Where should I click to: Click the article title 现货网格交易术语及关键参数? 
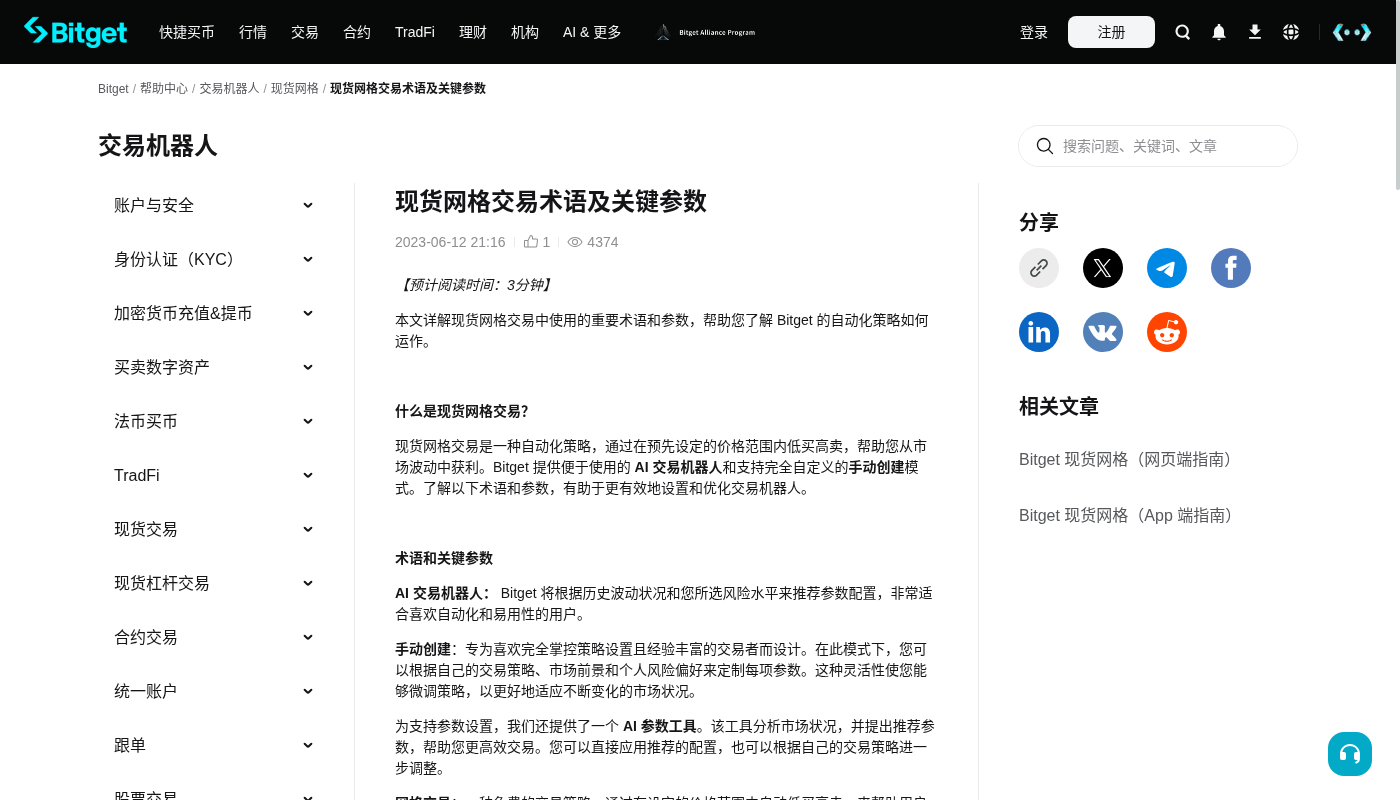[551, 201]
